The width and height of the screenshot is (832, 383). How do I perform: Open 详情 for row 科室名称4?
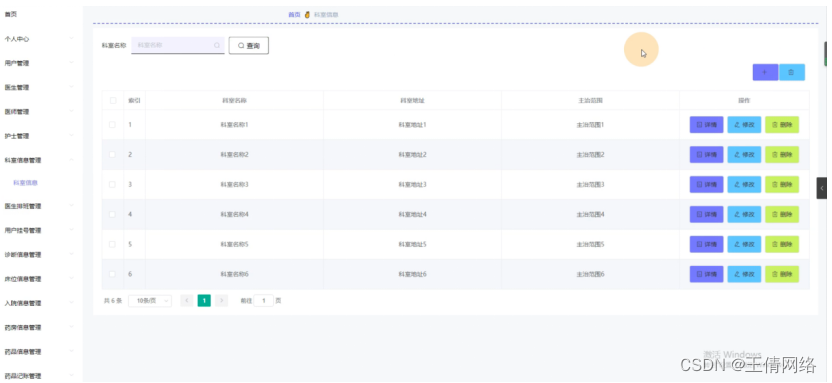coord(706,214)
